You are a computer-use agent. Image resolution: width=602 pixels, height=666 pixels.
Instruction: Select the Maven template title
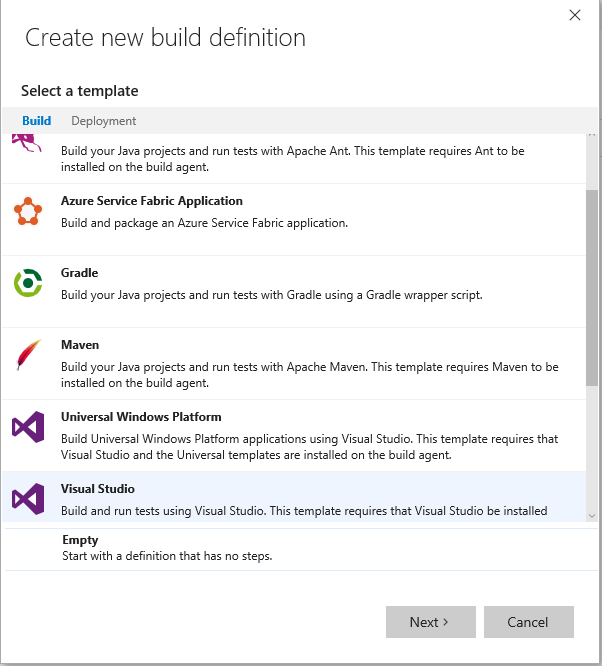pos(80,345)
